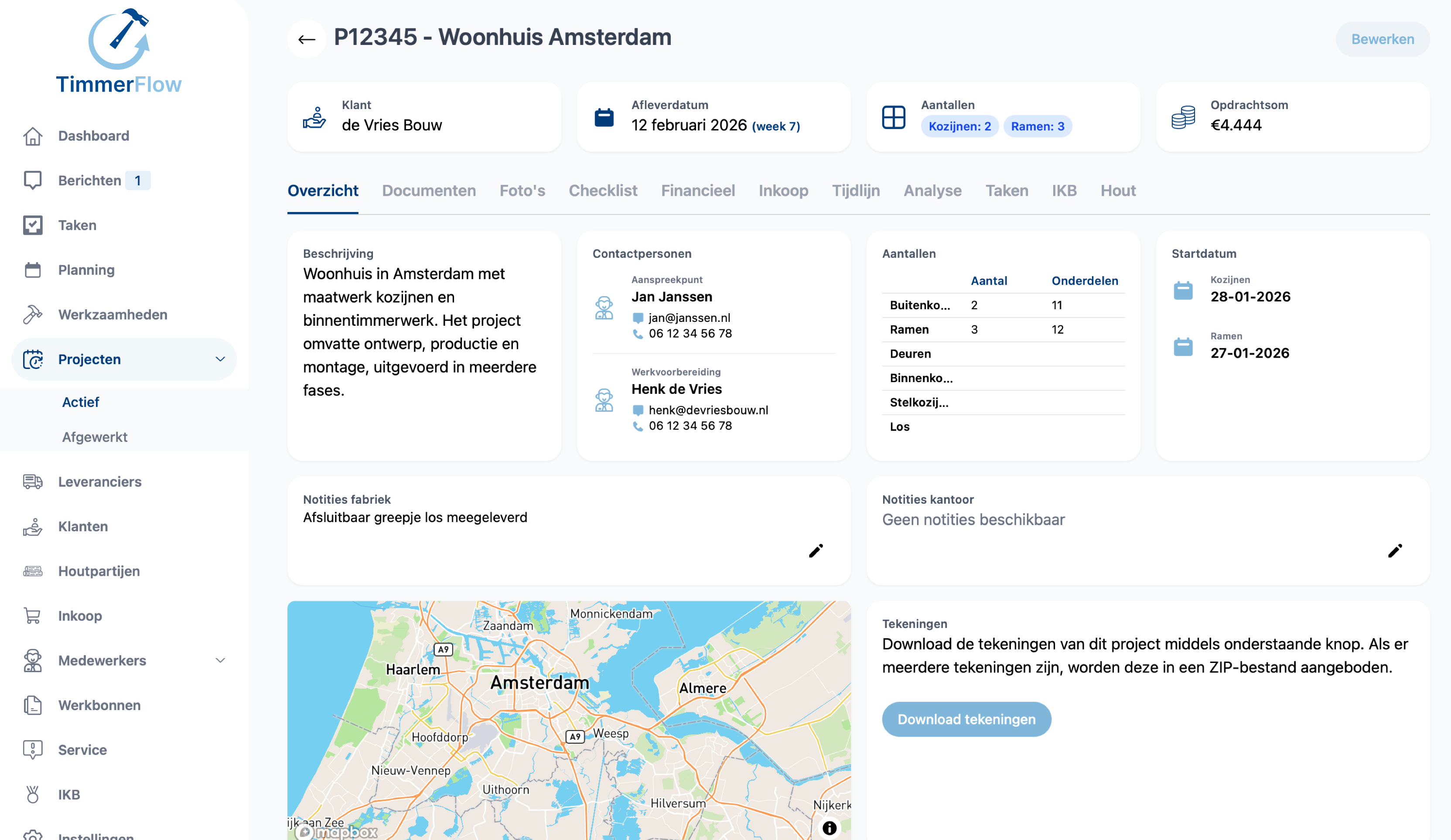
Task: Collapse the Projecten submenu chevron
Action: pos(220,359)
